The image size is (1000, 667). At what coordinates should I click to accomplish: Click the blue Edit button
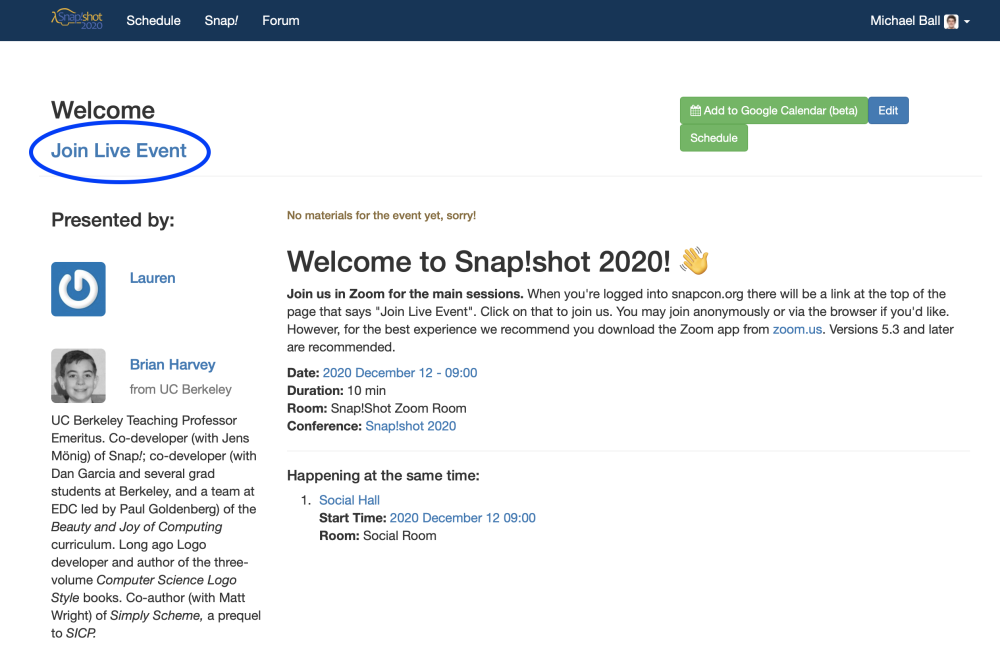tap(888, 110)
